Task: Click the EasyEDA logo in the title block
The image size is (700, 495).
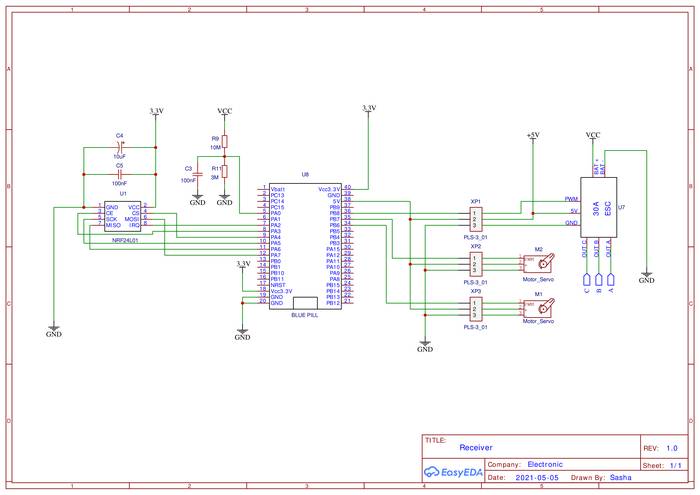Action: click(x=454, y=471)
